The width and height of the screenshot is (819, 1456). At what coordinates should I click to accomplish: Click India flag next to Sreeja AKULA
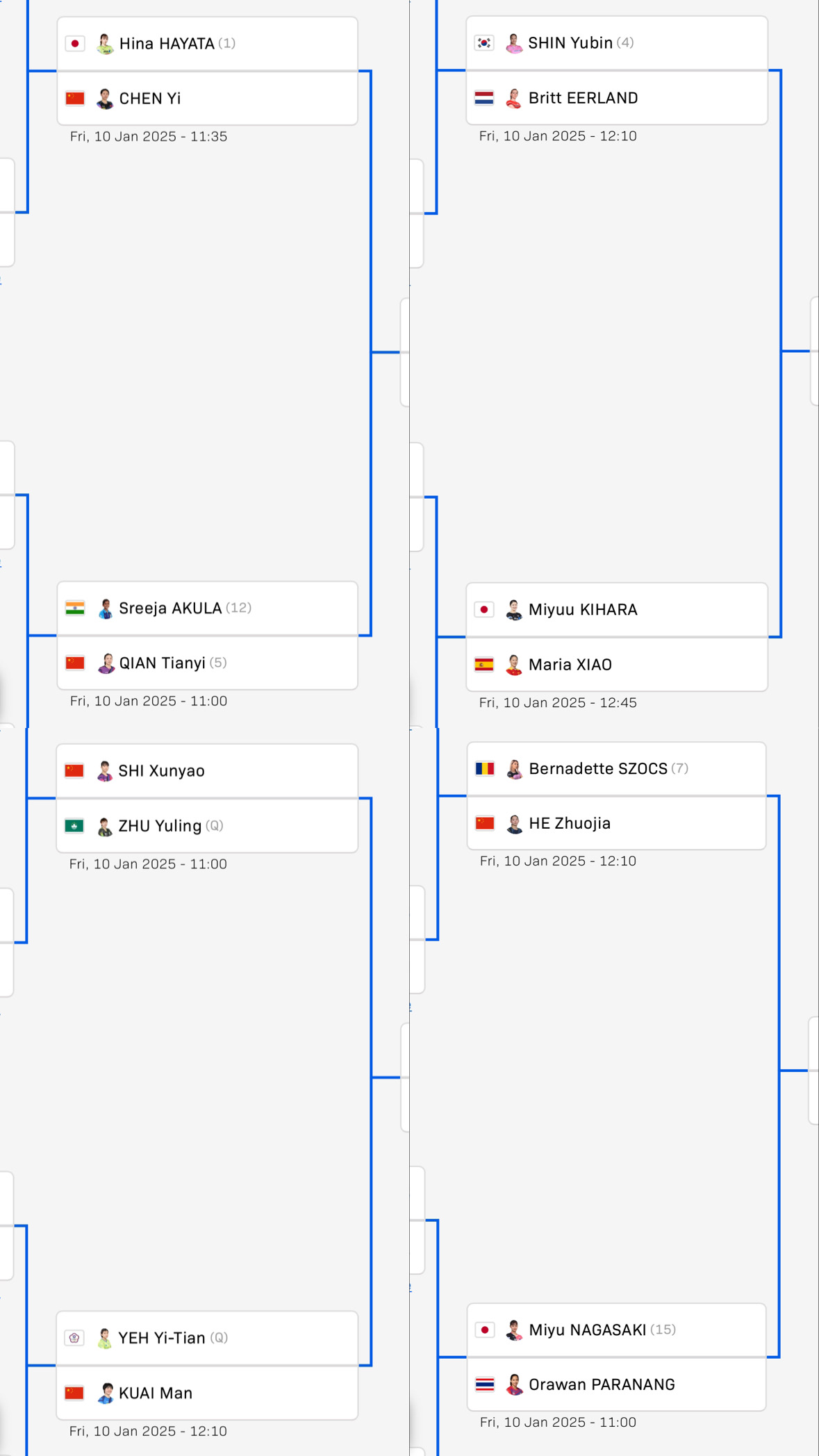(75, 608)
